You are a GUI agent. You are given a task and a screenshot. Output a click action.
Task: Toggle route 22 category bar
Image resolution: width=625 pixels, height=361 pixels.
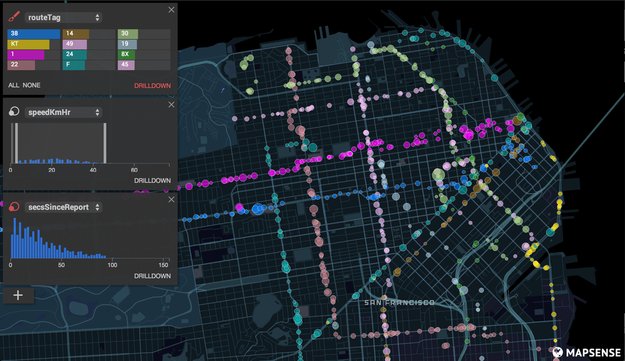tap(21, 65)
